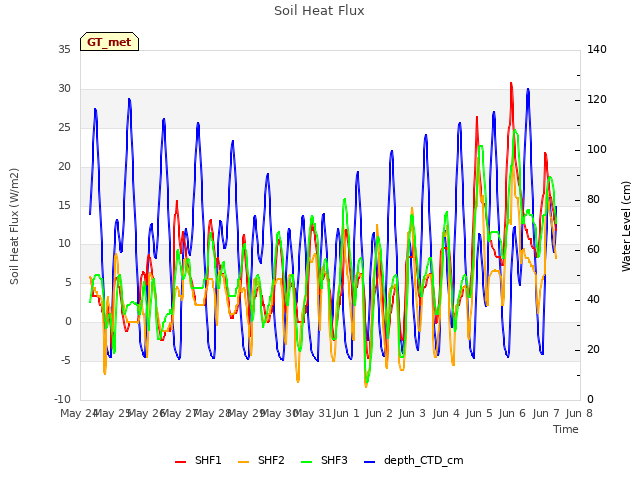This screenshot has width=640, height=480.
Task: Click the 80 tick on right axis
Action: click(x=593, y=200)
